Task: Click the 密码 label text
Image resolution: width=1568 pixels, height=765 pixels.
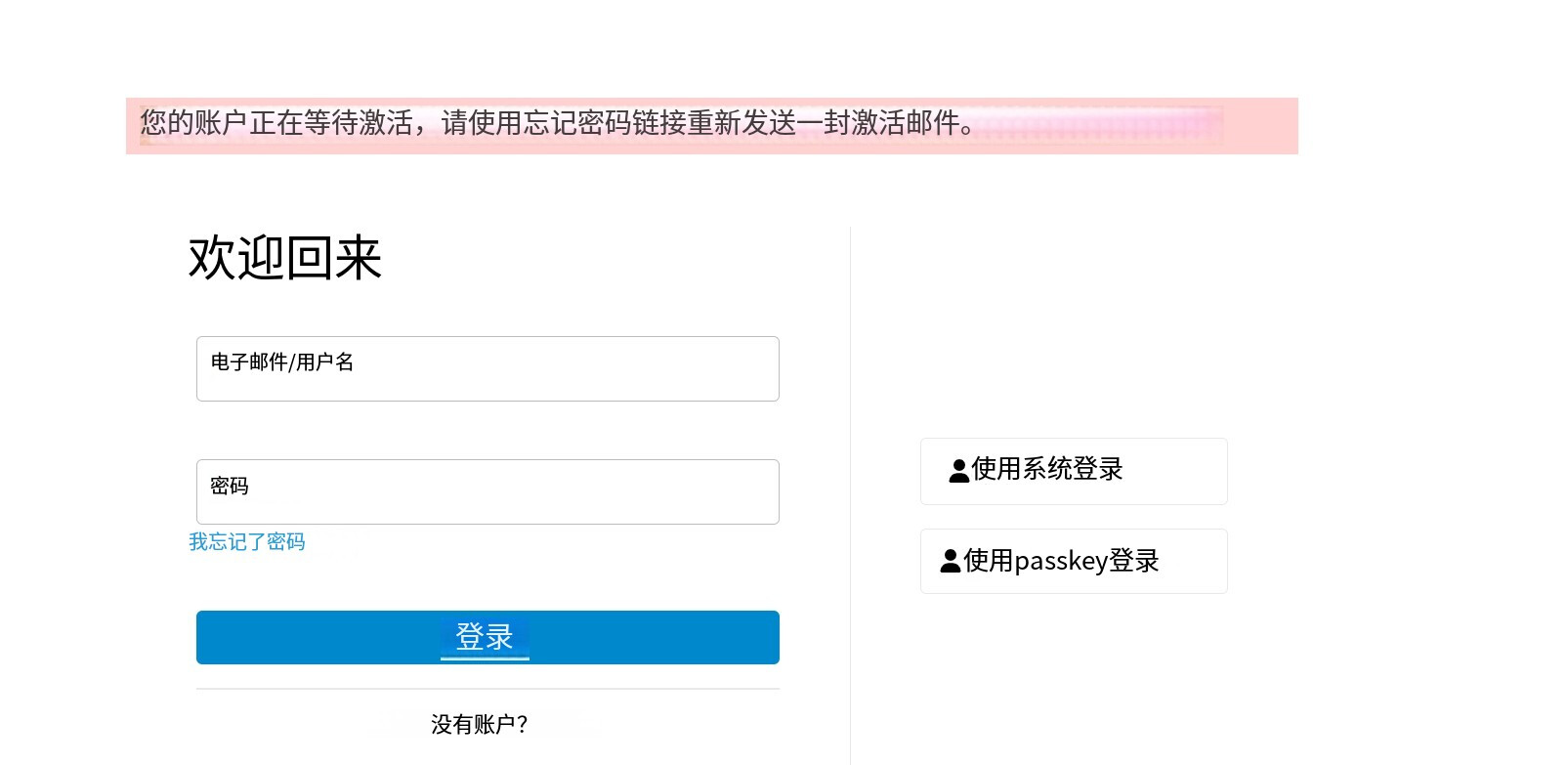Action: pos(230,486)
